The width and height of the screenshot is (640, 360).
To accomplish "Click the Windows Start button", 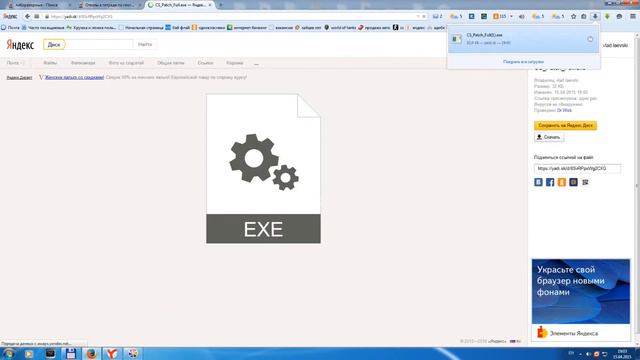I will coord(8,353).
